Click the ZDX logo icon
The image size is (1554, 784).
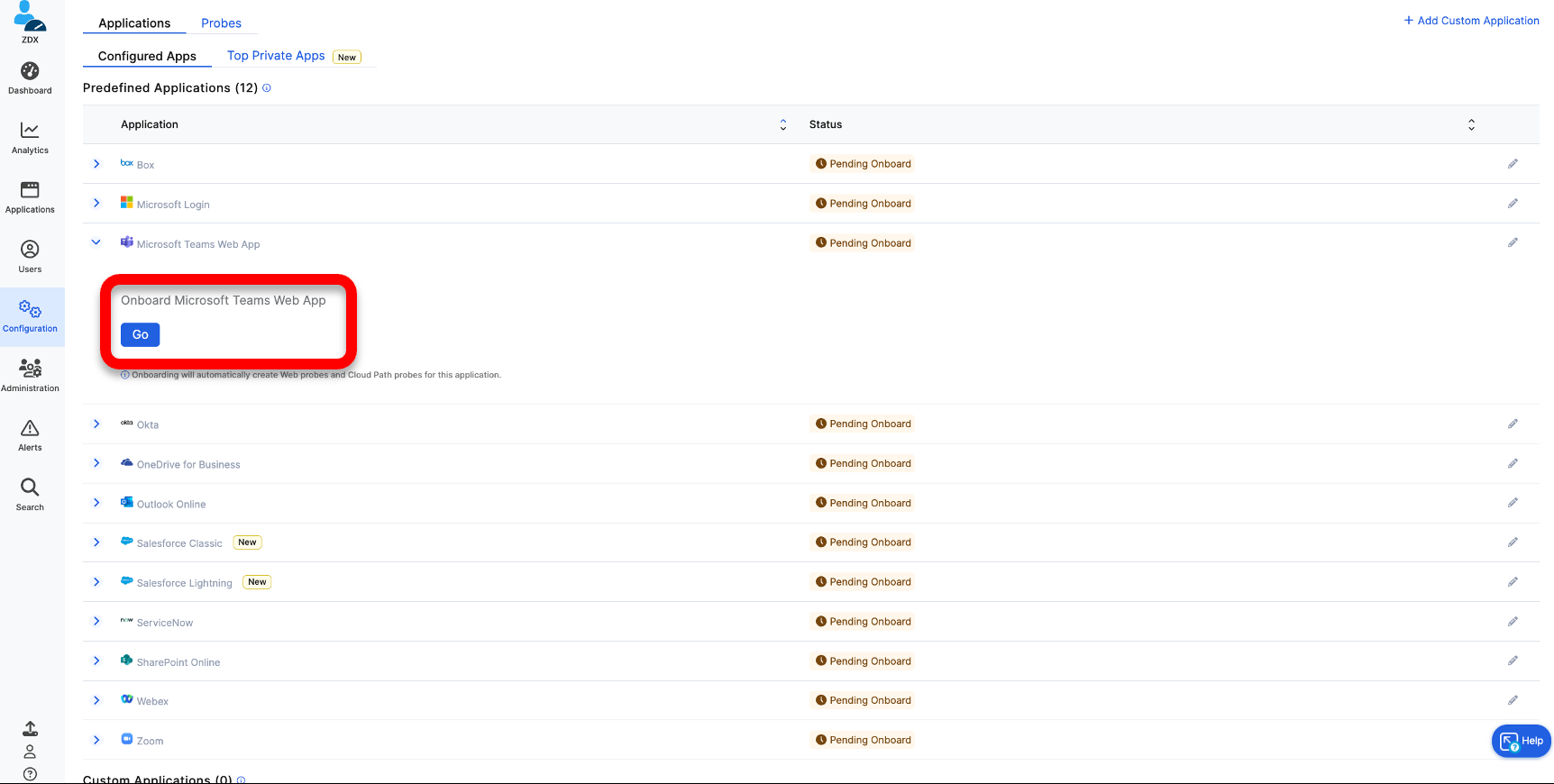(30, 22)
